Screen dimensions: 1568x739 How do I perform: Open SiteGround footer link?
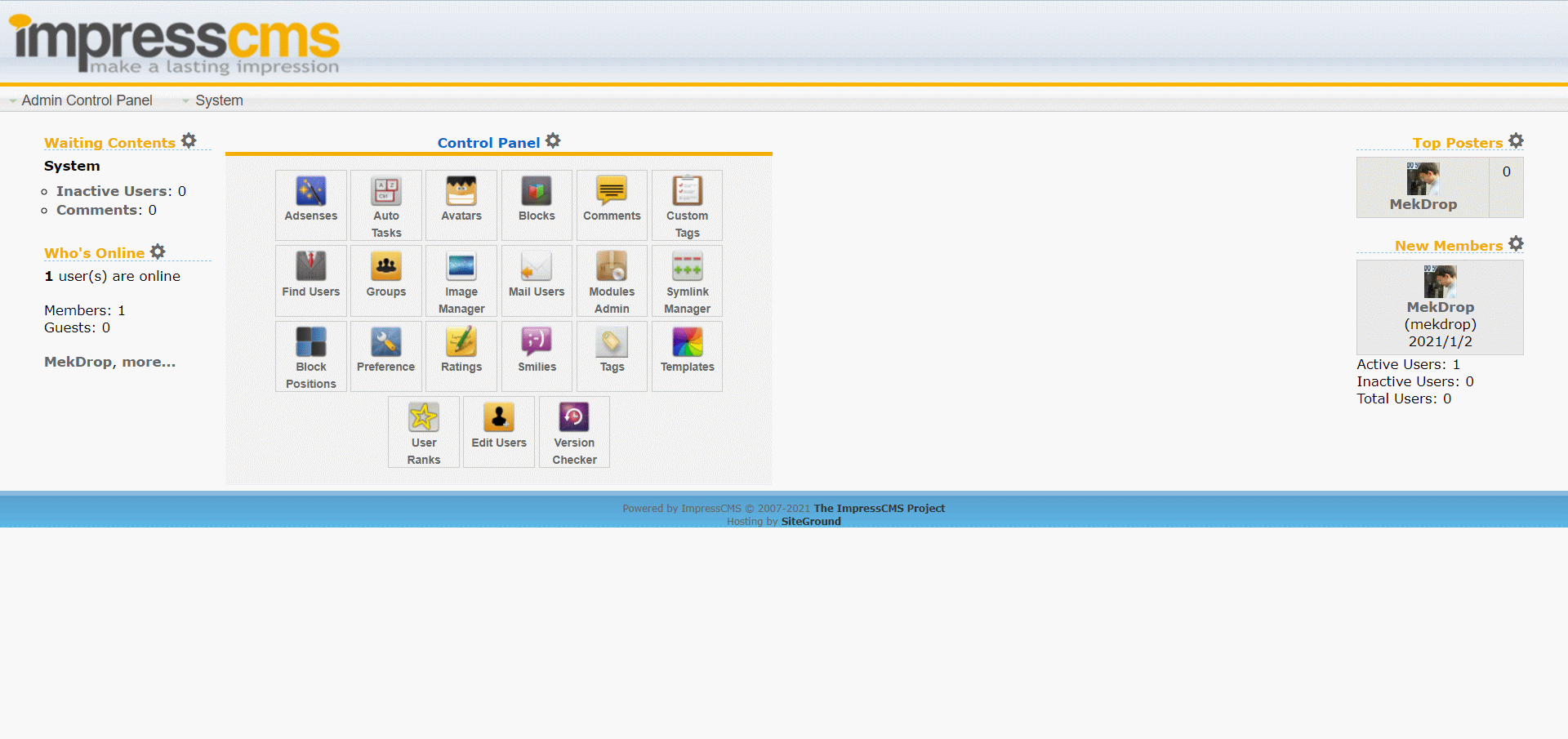(811, 521)
